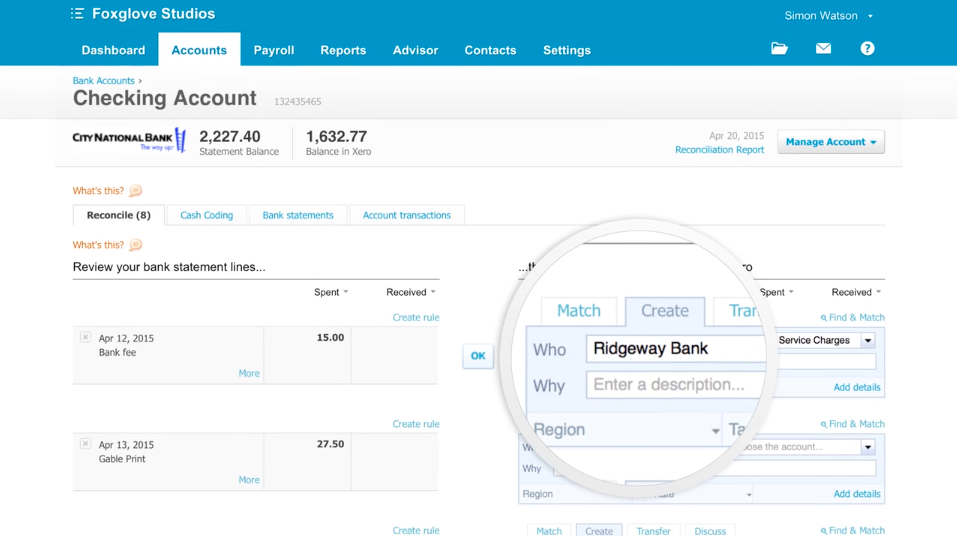This screenshot has height=536, width=957.
Task: Switch to the Cash Coding tab
Action: coord(207,215)
